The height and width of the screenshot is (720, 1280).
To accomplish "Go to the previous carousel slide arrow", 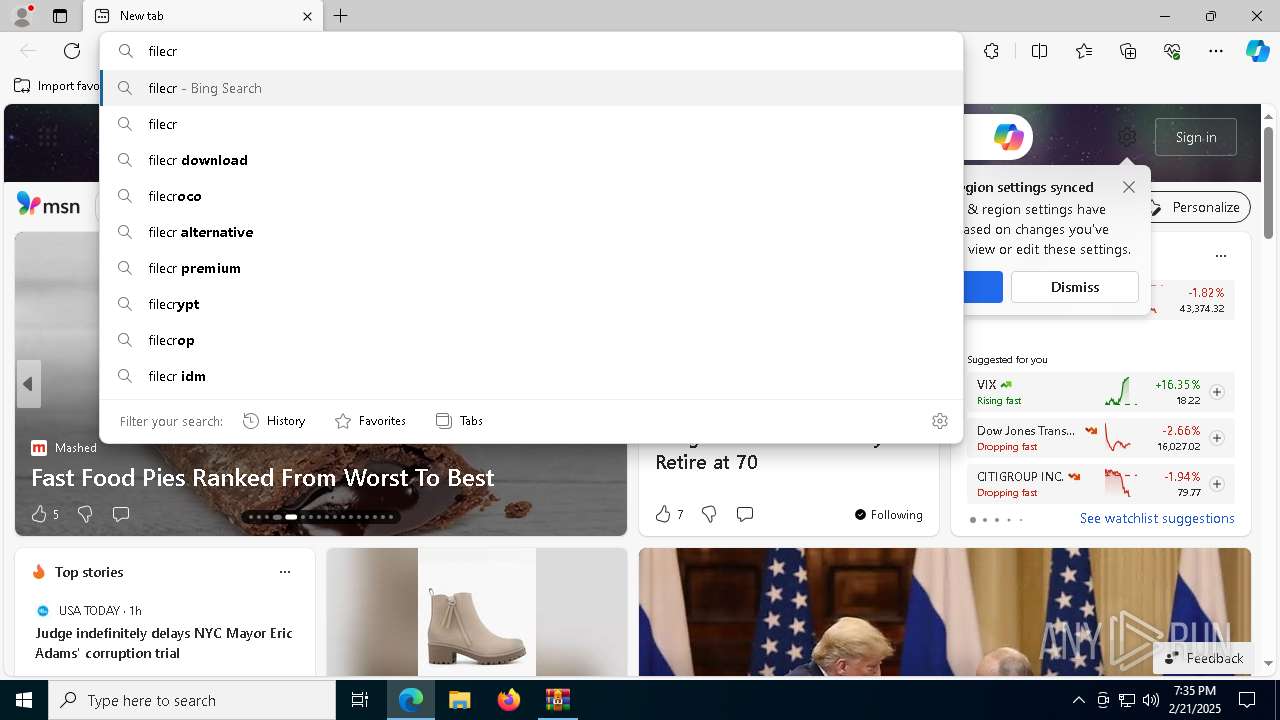I will pyautogui.click(x=28, y=384).
